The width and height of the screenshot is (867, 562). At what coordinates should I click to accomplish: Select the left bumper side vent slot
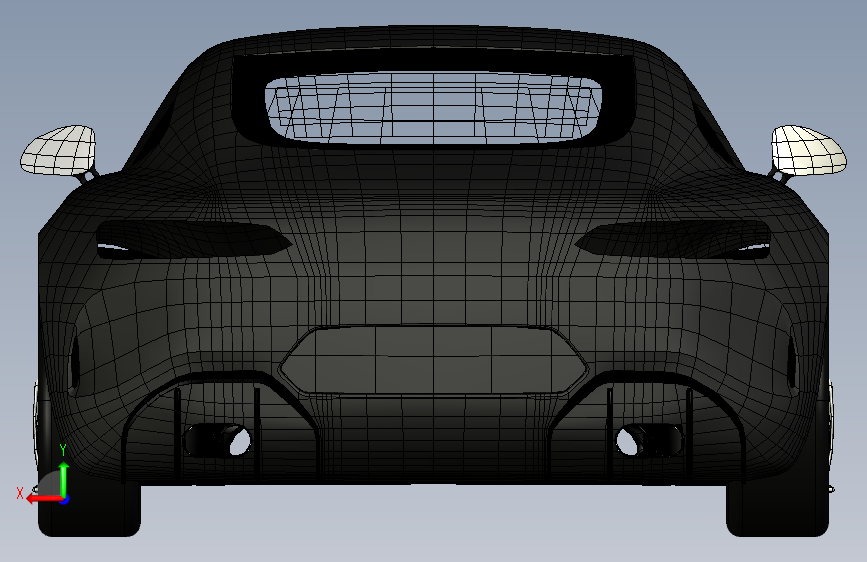tap(74, 362)
